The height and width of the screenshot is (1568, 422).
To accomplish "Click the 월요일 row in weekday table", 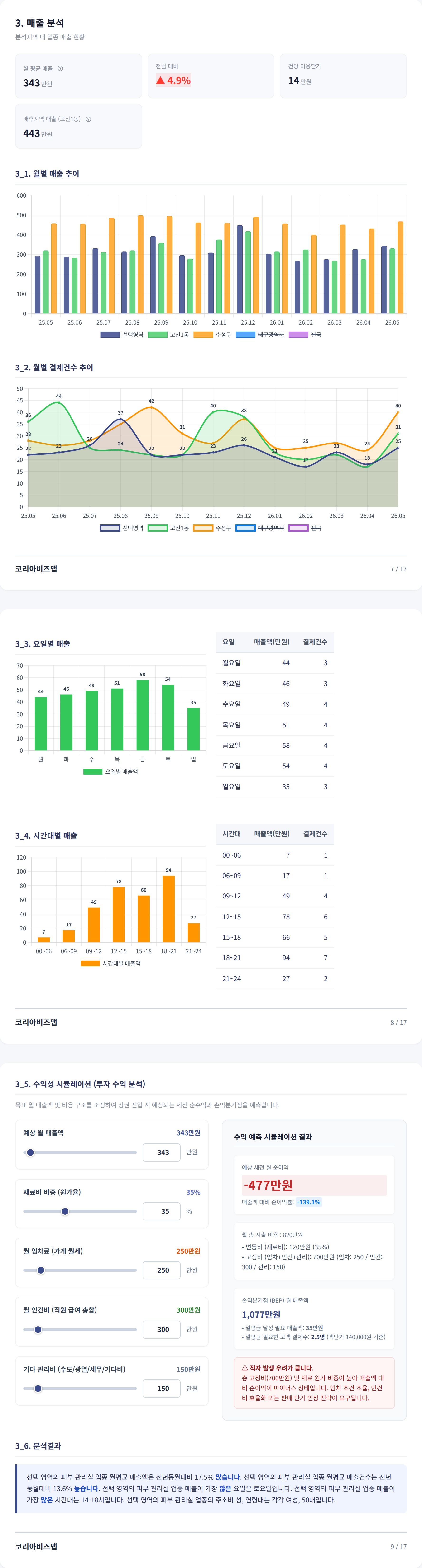I will [x=275, y=663].
